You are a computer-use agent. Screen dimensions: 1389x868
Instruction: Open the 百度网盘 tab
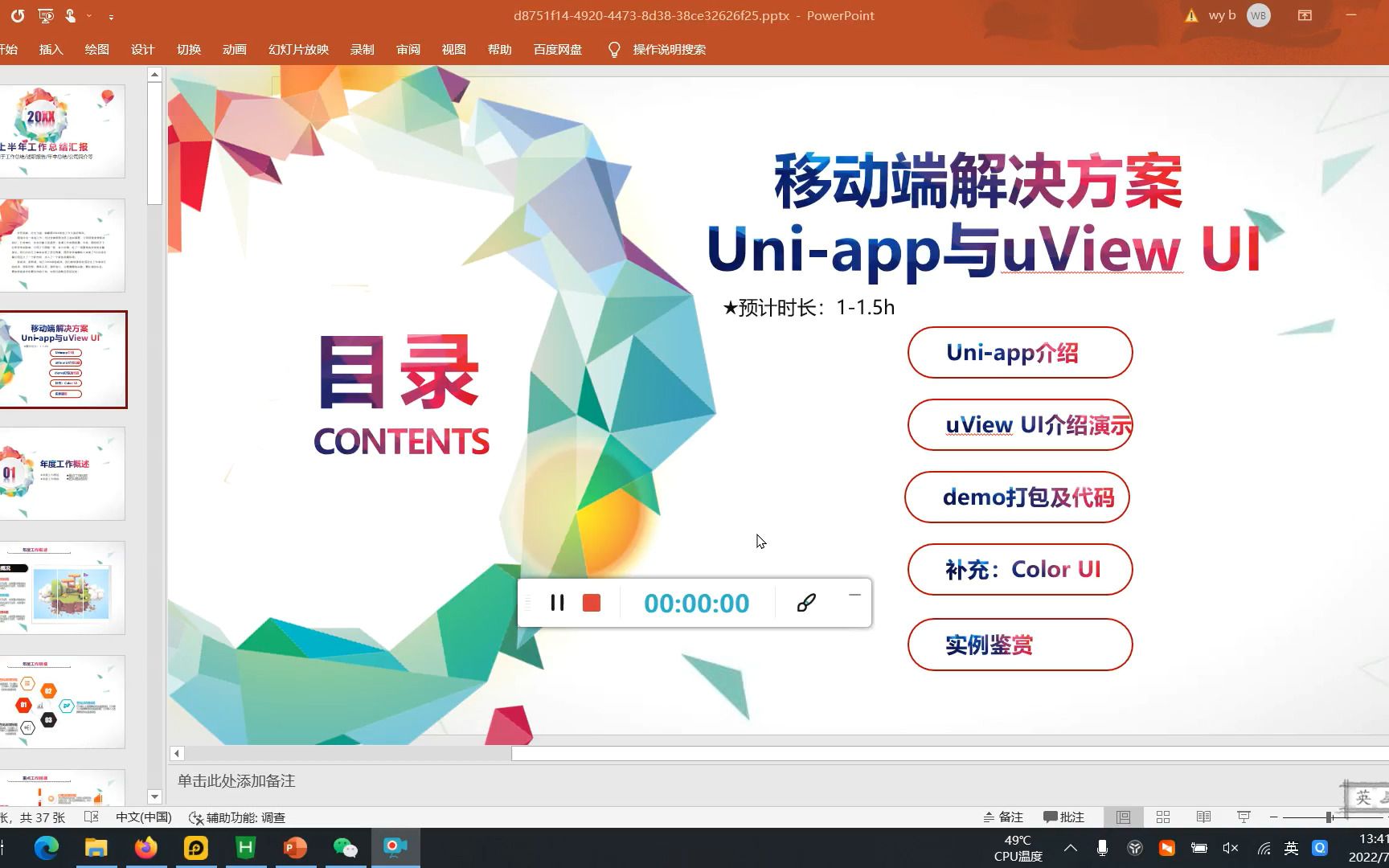click(557, 50)
